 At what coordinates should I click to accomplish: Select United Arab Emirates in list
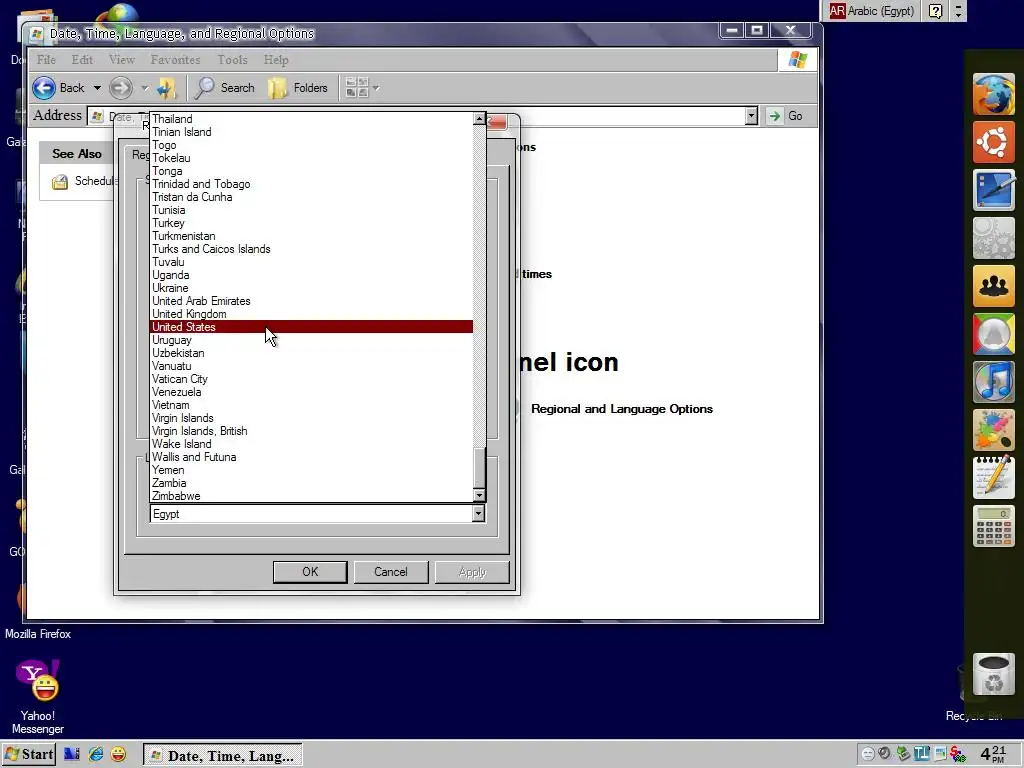coord(311,301)
